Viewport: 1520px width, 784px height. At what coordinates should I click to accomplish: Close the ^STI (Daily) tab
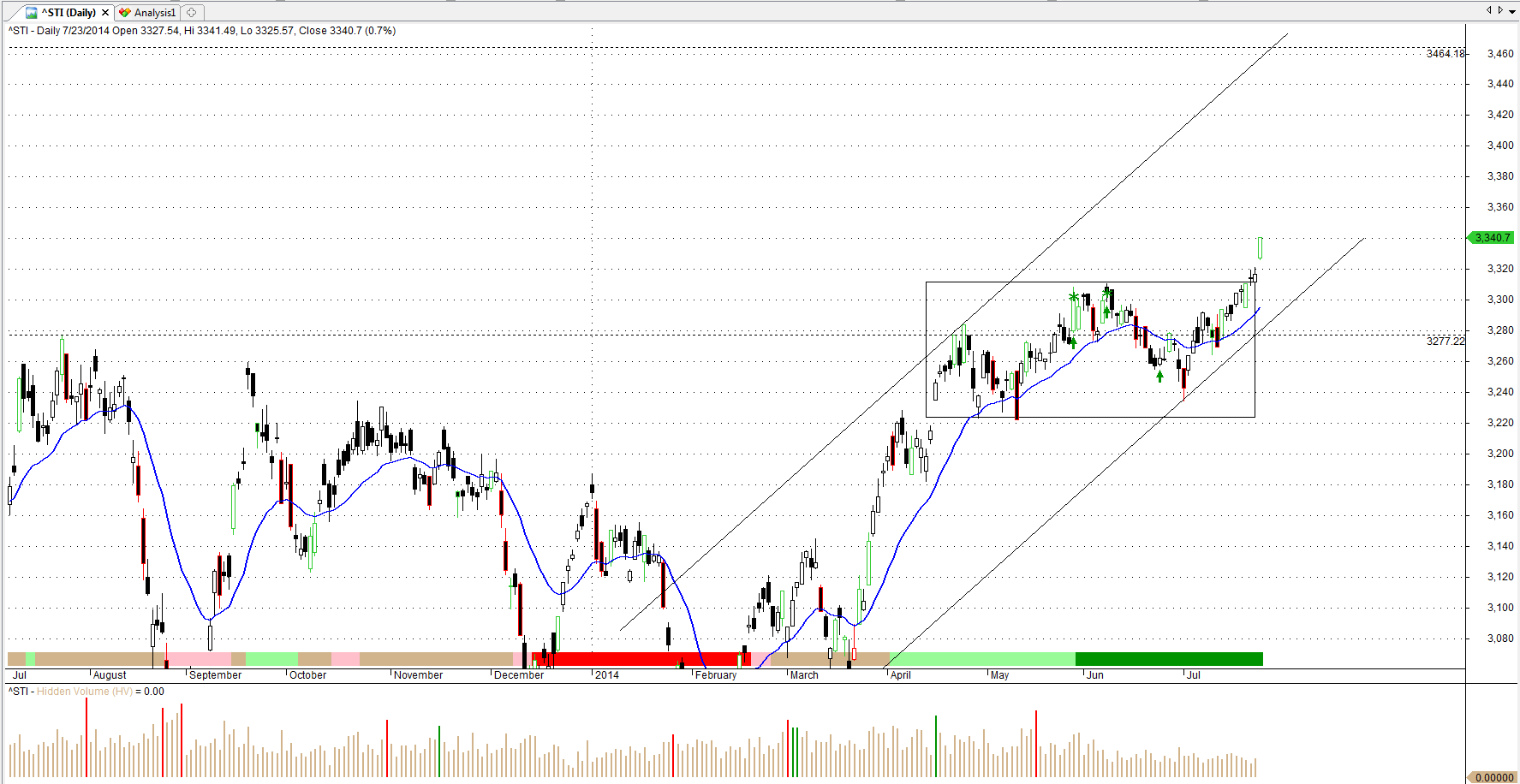tap(105, 13)
